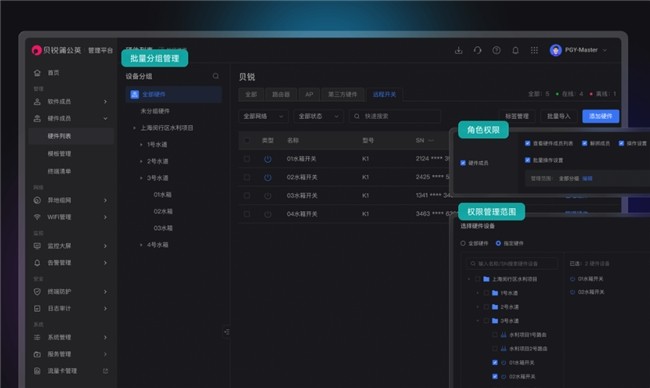Viewport: 650px width, 388px height.
Task: Select 未分组硬件 in device groups
Action: tap(155, 111)
